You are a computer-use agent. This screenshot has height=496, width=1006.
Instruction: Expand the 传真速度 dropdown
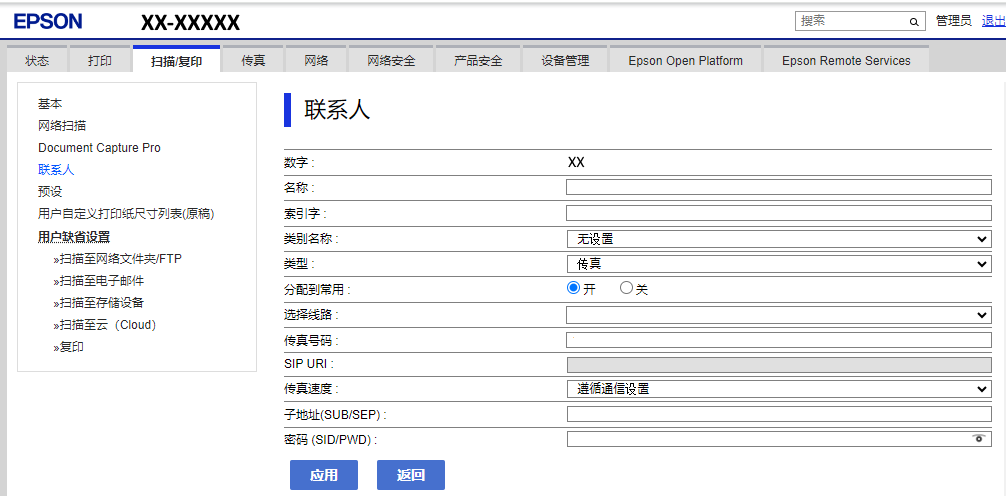(x=778, y=389)
